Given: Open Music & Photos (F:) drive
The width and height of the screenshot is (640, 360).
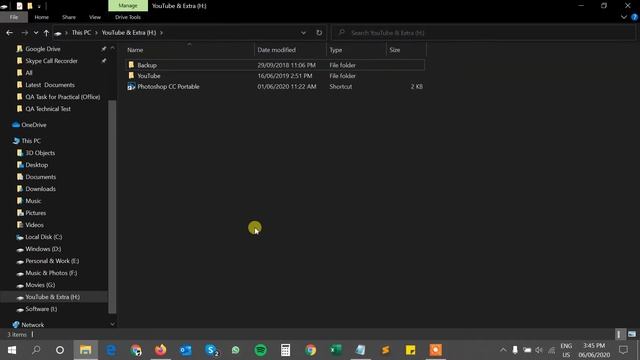Looking at the screenshot, I should [51, 273].
